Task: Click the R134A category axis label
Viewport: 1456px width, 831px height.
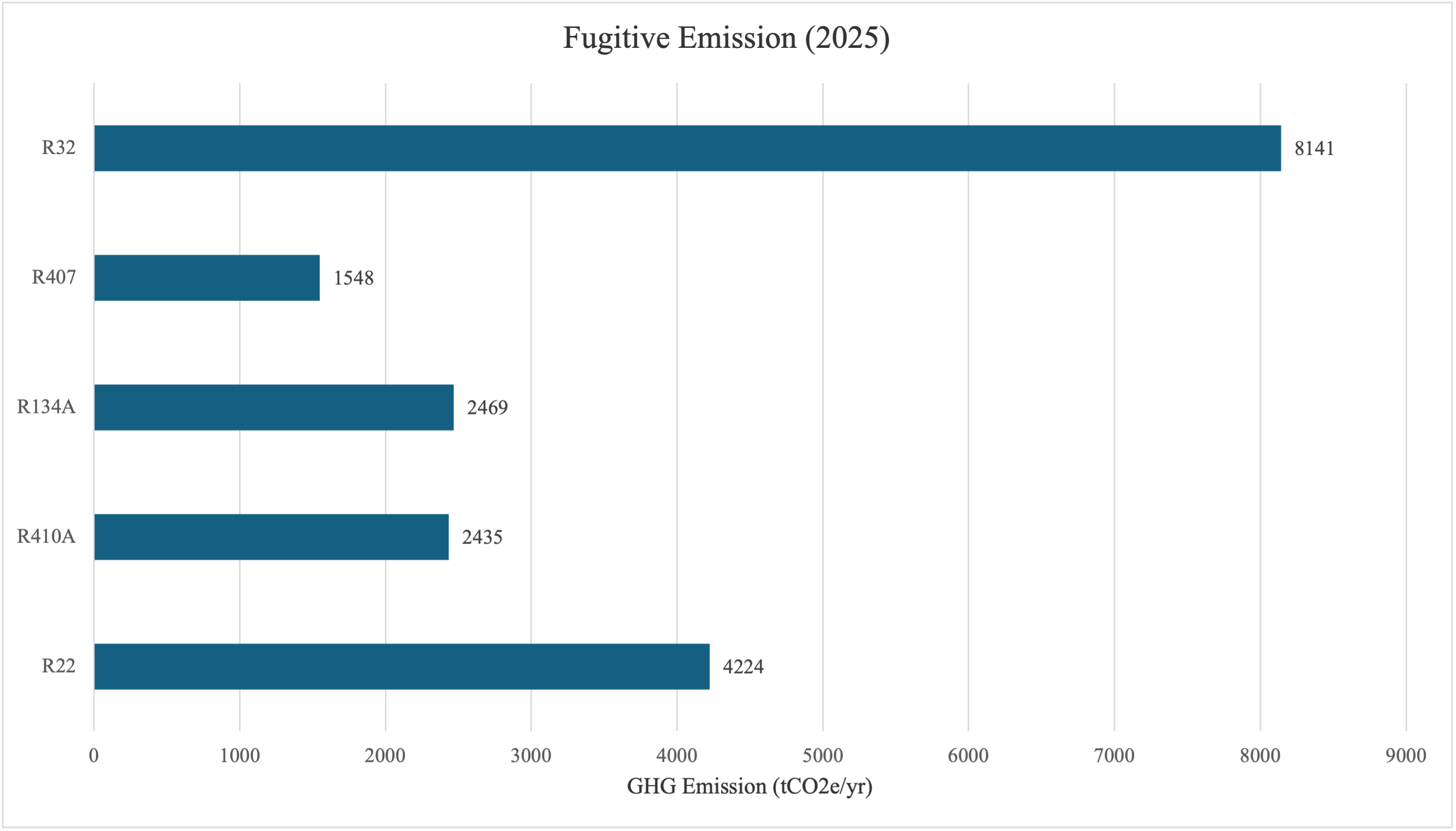Action: (x=46, y=407)
